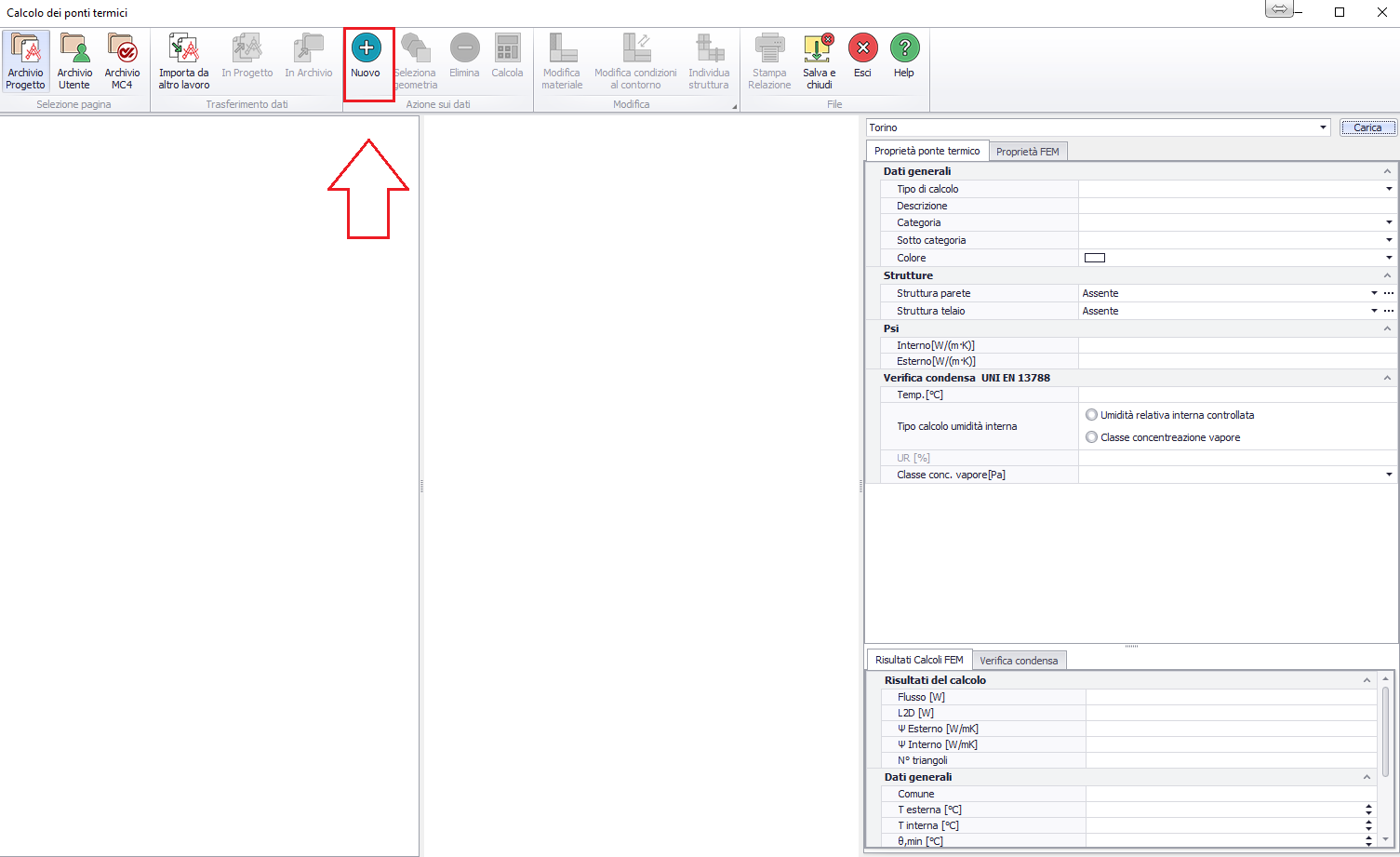Click the Nuovo plus icon
The image size is (1400, 857).
366,48
